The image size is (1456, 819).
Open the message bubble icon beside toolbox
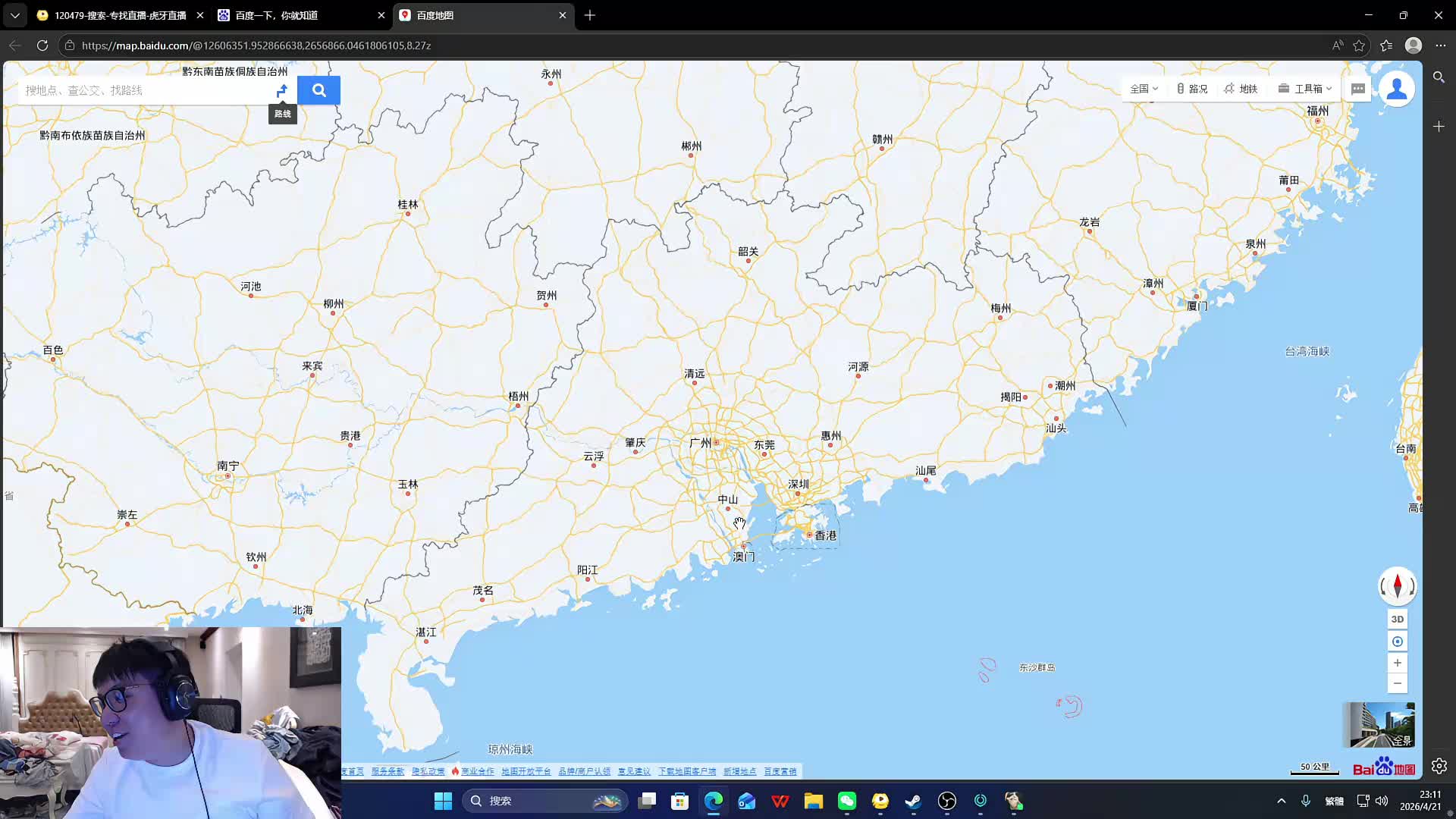pyautogui.click(x=1357, y=89)
